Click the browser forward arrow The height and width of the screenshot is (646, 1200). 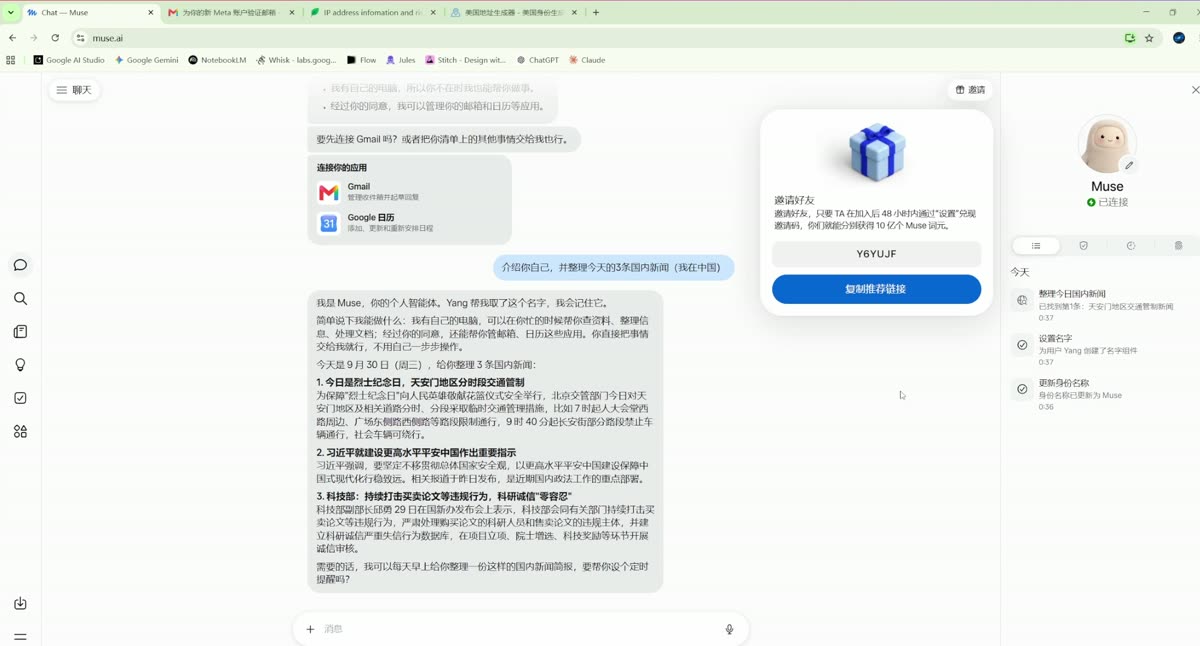pos(34,38)
